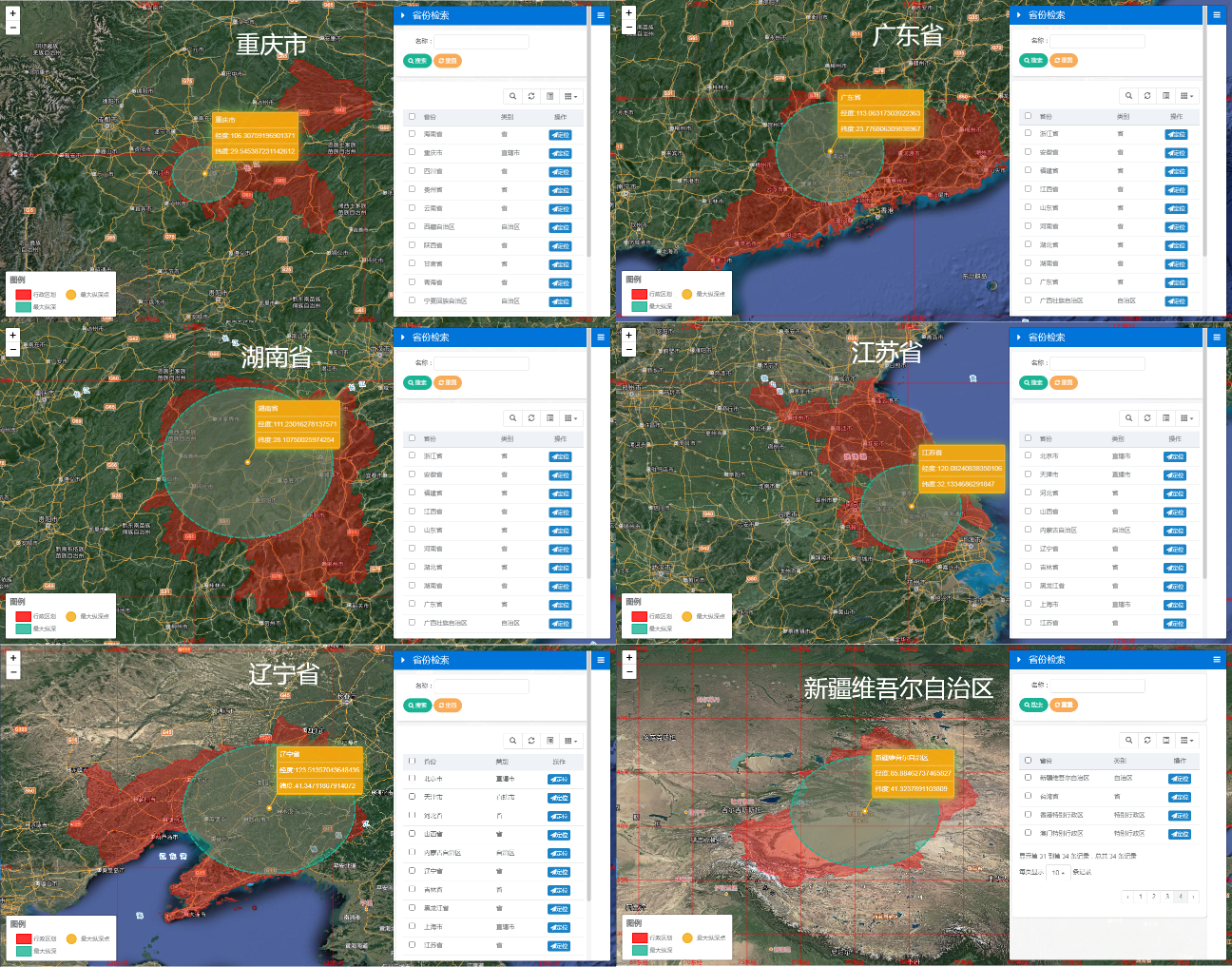Viewport: 1232px width, 967px height.
Task: Open page-size dropdown showing 10
Action: [x=1057, y=872]
